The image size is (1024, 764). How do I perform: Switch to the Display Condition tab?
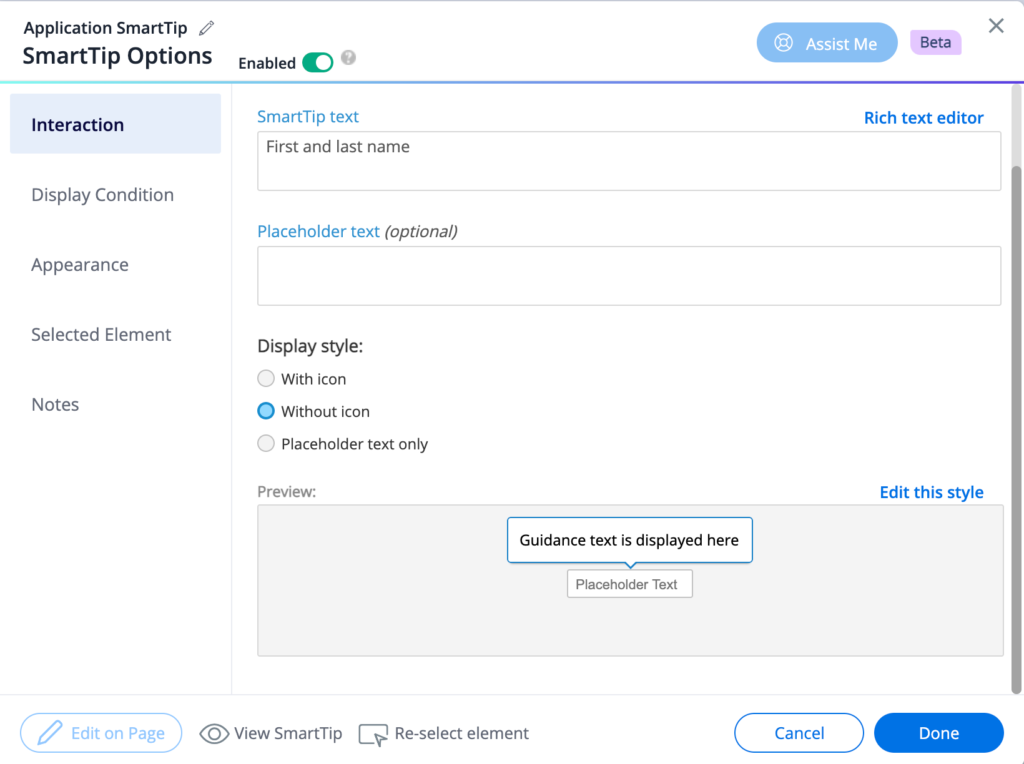[102, 194]
